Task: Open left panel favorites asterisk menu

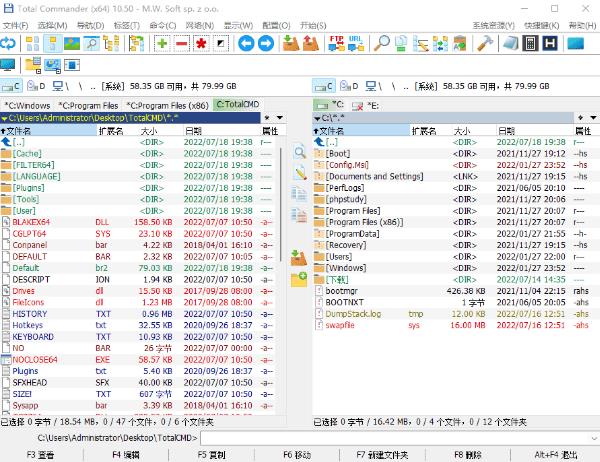Action: [267, 118]
